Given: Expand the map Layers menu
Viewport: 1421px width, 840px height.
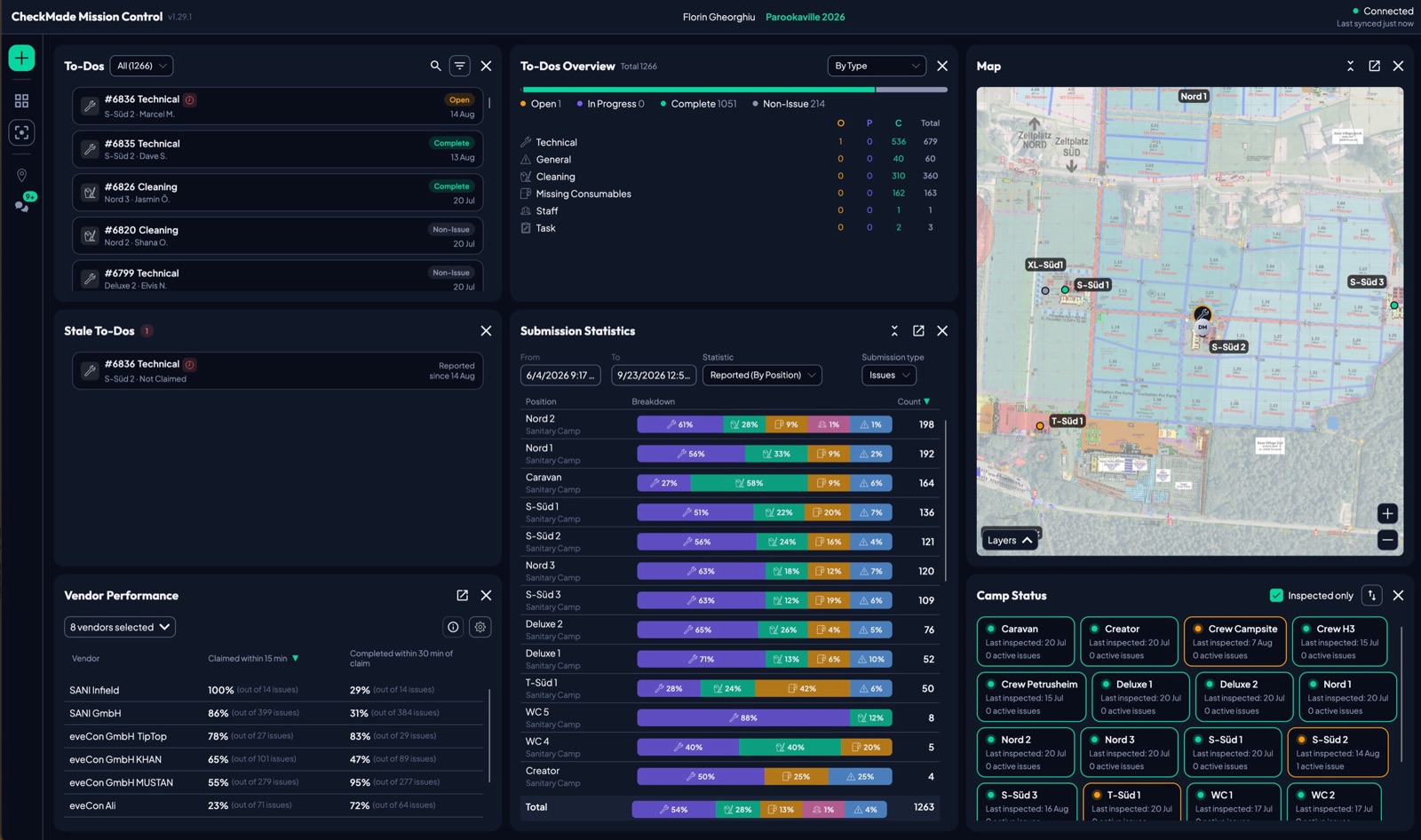Looking at the screenshot, I should [1010, 540].
